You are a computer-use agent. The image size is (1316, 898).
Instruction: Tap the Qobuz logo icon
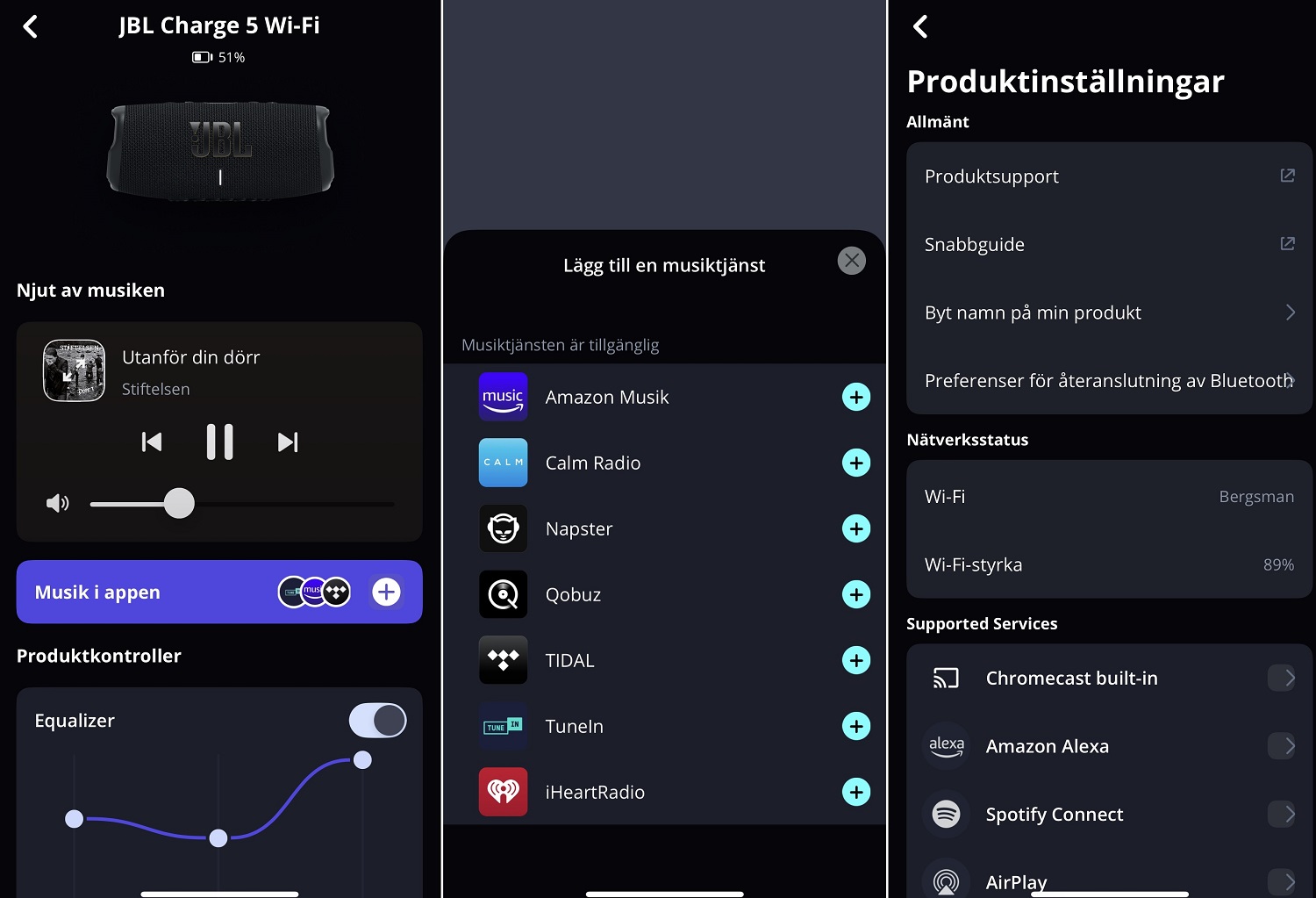tap(504, 594)
